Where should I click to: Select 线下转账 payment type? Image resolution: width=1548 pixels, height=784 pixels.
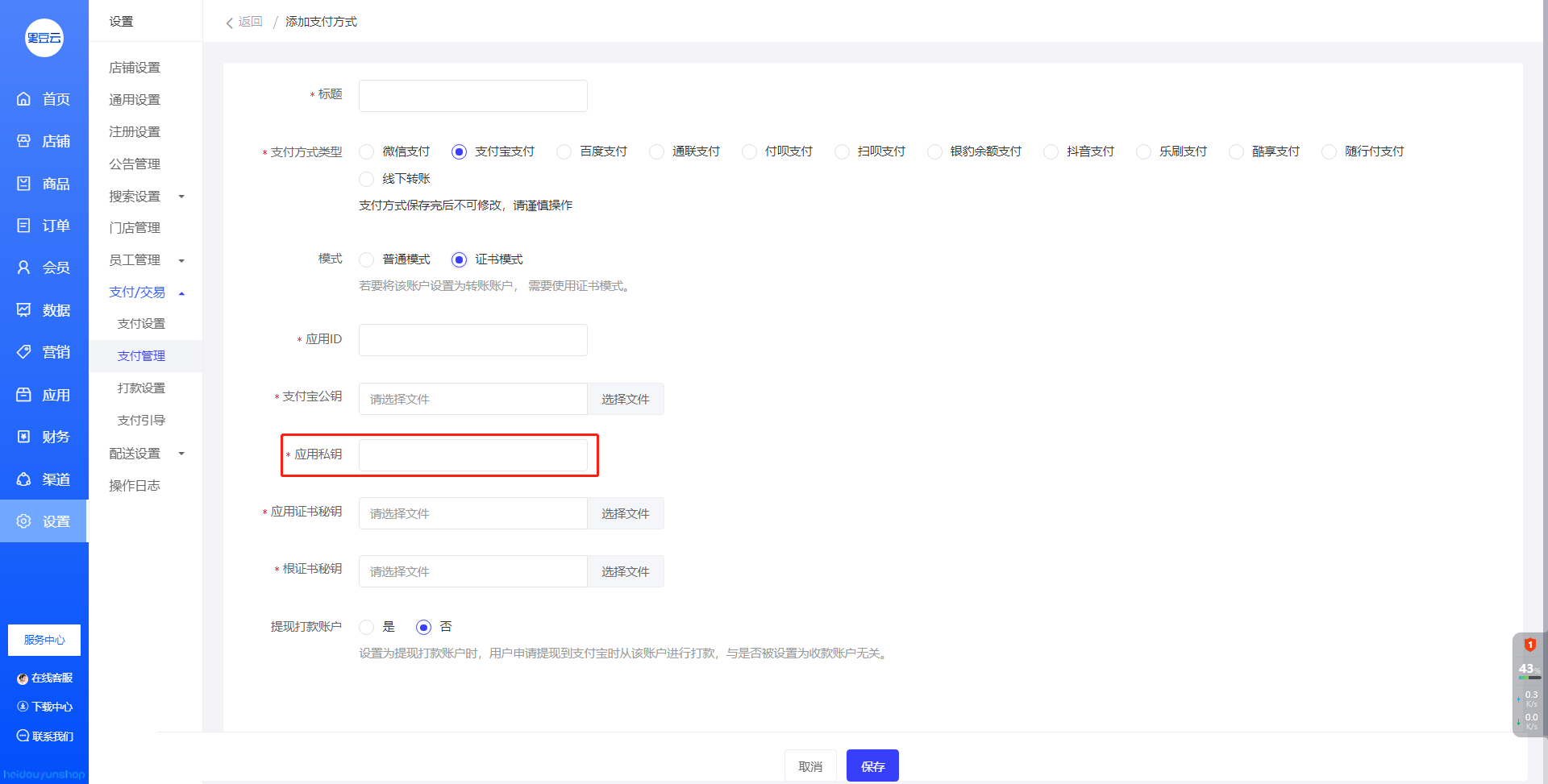pos(367,179)
